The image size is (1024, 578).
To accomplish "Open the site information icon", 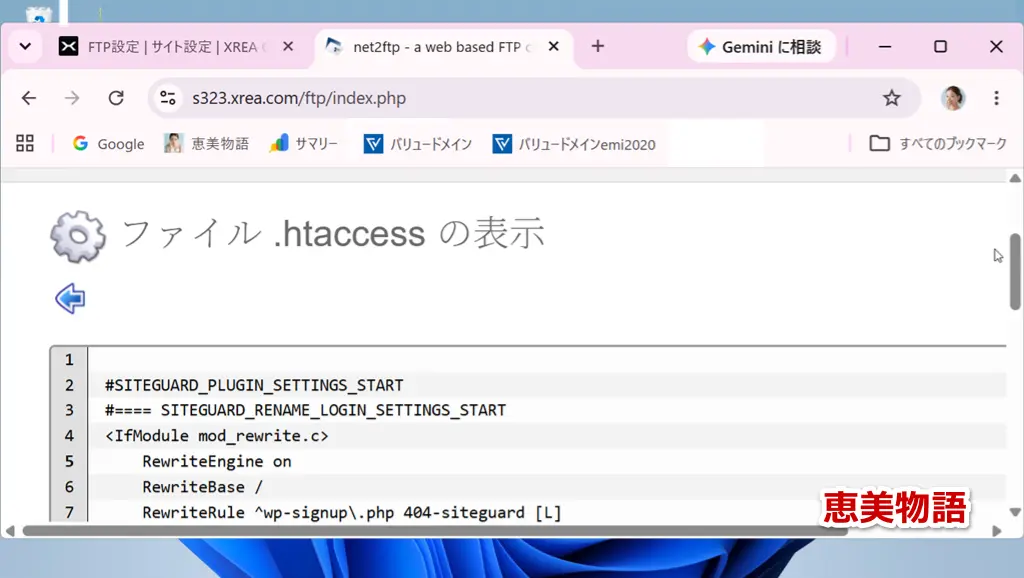I will click(x=168, y=98).
